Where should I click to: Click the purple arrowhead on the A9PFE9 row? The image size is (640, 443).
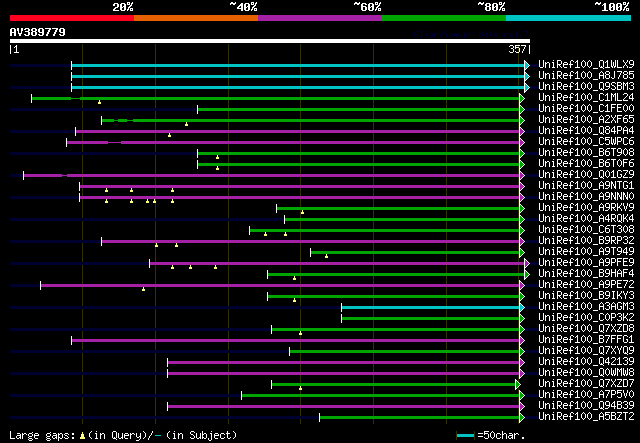[x=527, y=263]
